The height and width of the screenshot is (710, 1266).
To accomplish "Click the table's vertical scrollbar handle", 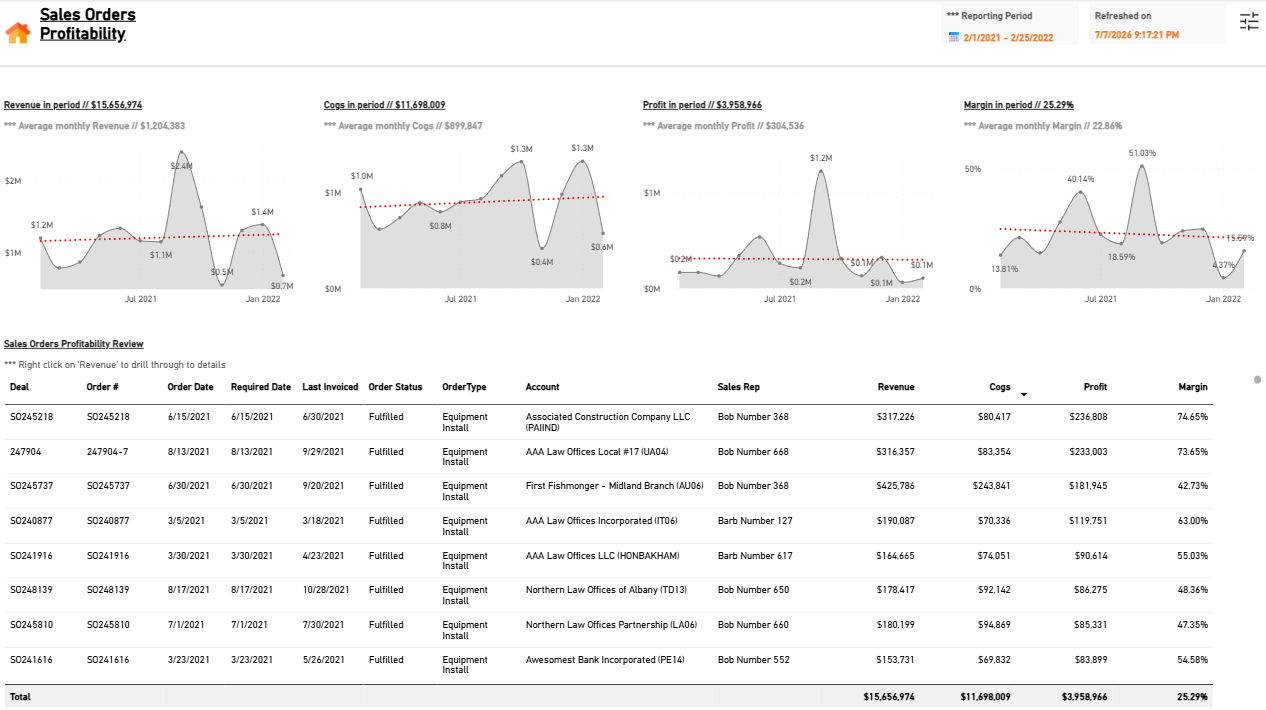I will pos(1257,380).
